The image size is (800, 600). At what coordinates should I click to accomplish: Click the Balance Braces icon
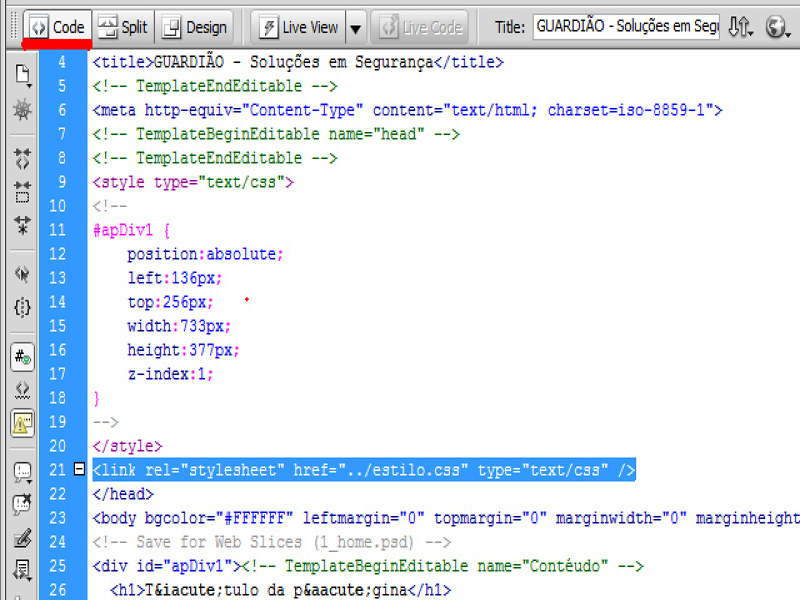[x=21, y=307]
